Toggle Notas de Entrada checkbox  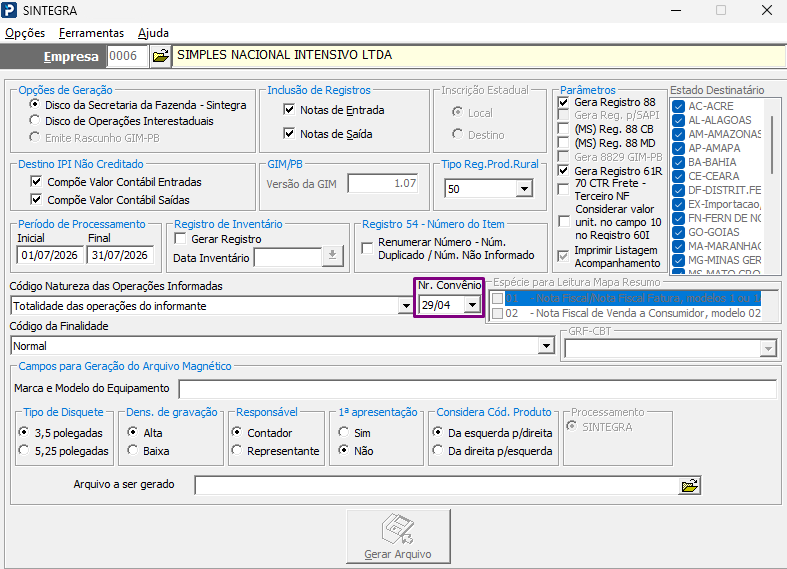289,109
